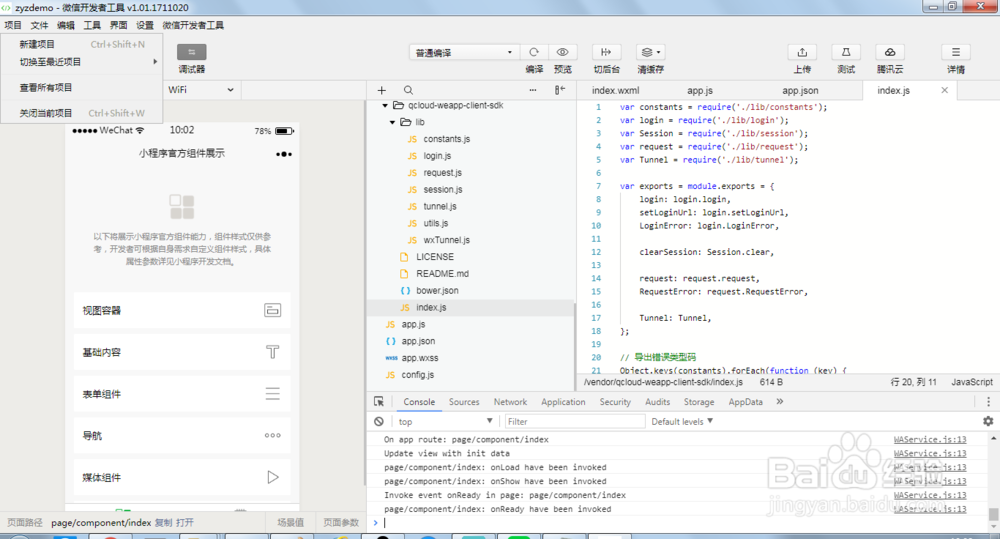The height and width of the screenshot is (539, 1000).
Task: Open devtools vertical dots menu
Action: point(989,402)
